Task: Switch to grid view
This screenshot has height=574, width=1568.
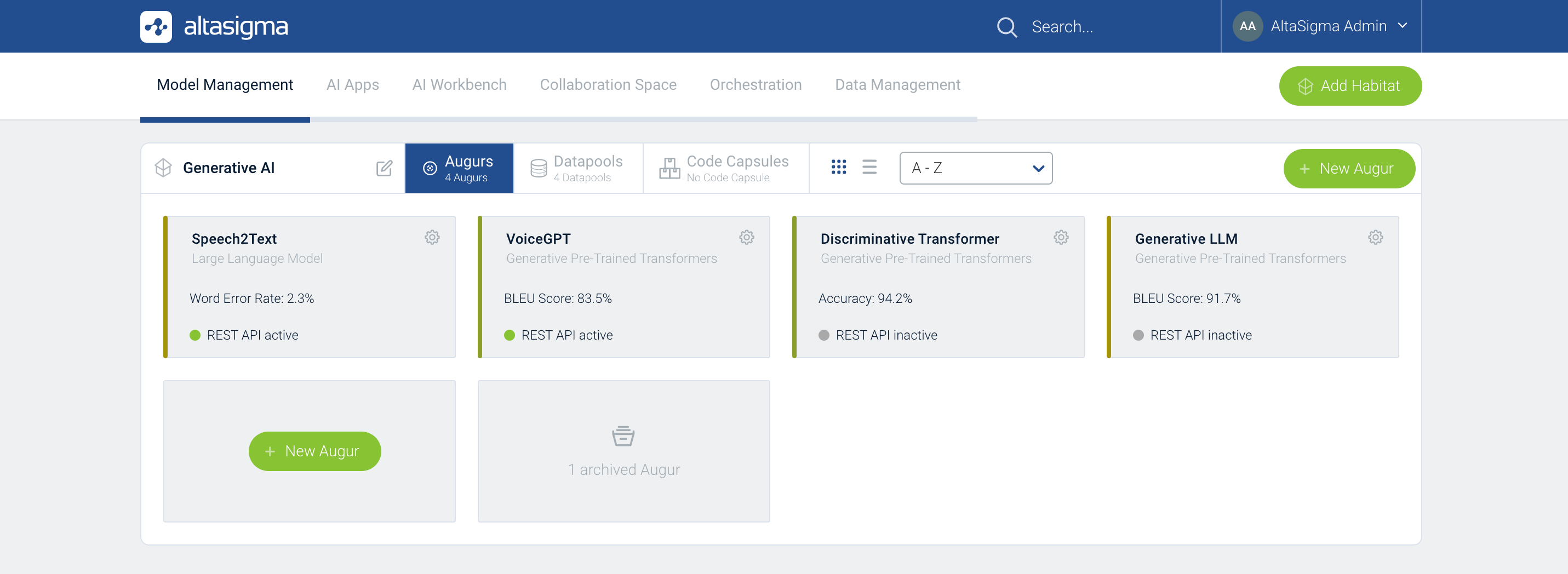Action: tap(838, 167)
